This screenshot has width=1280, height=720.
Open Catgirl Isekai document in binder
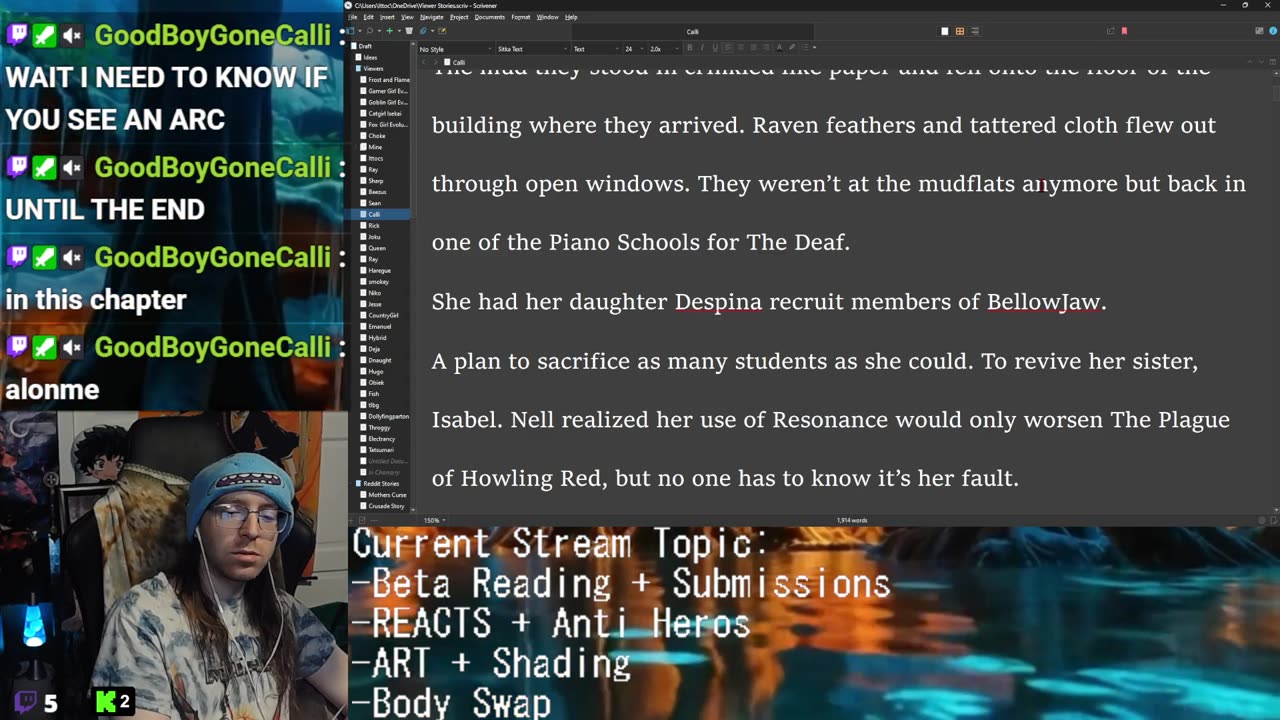tap(387, 113)
